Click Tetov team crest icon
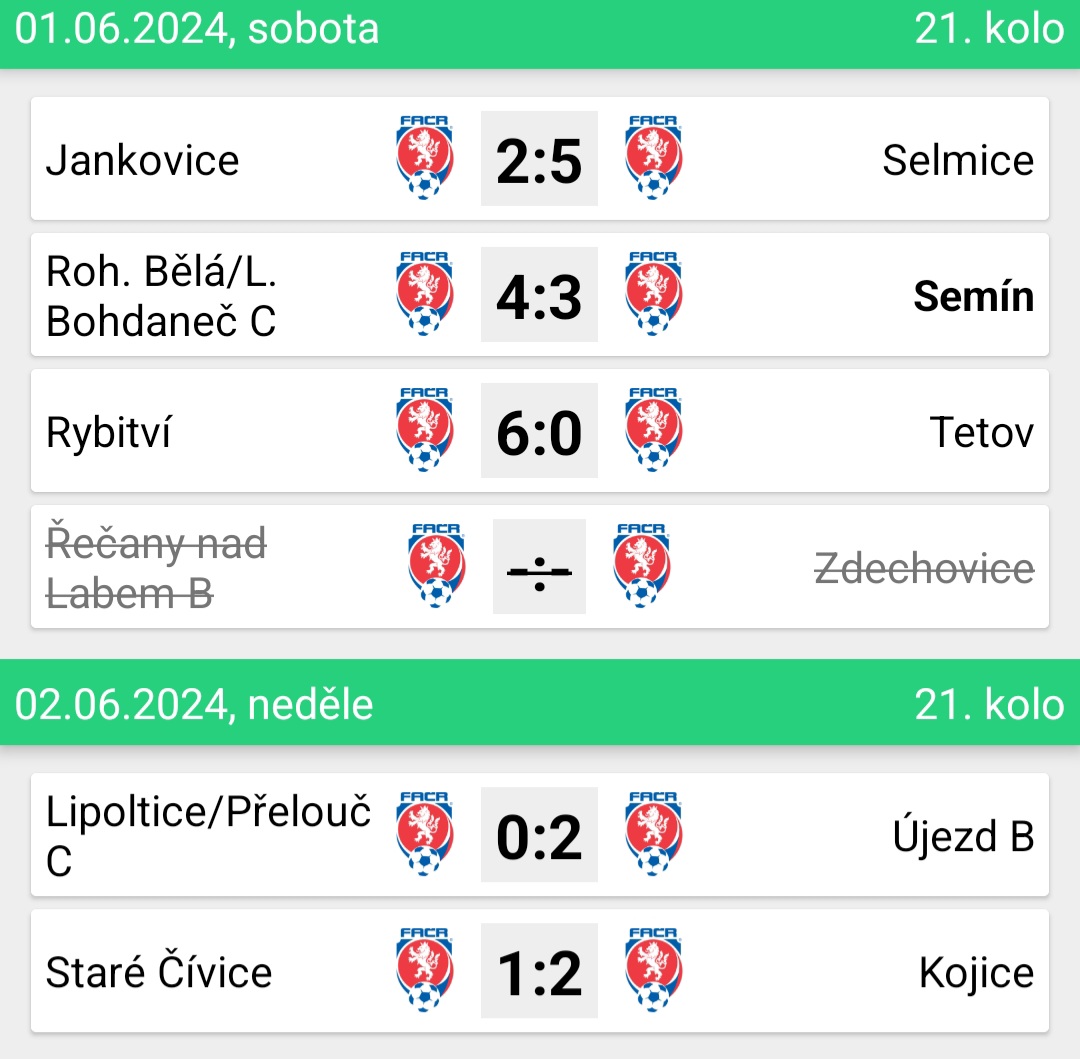Screen dimensions: 1080x1059 tap(653, 430)
